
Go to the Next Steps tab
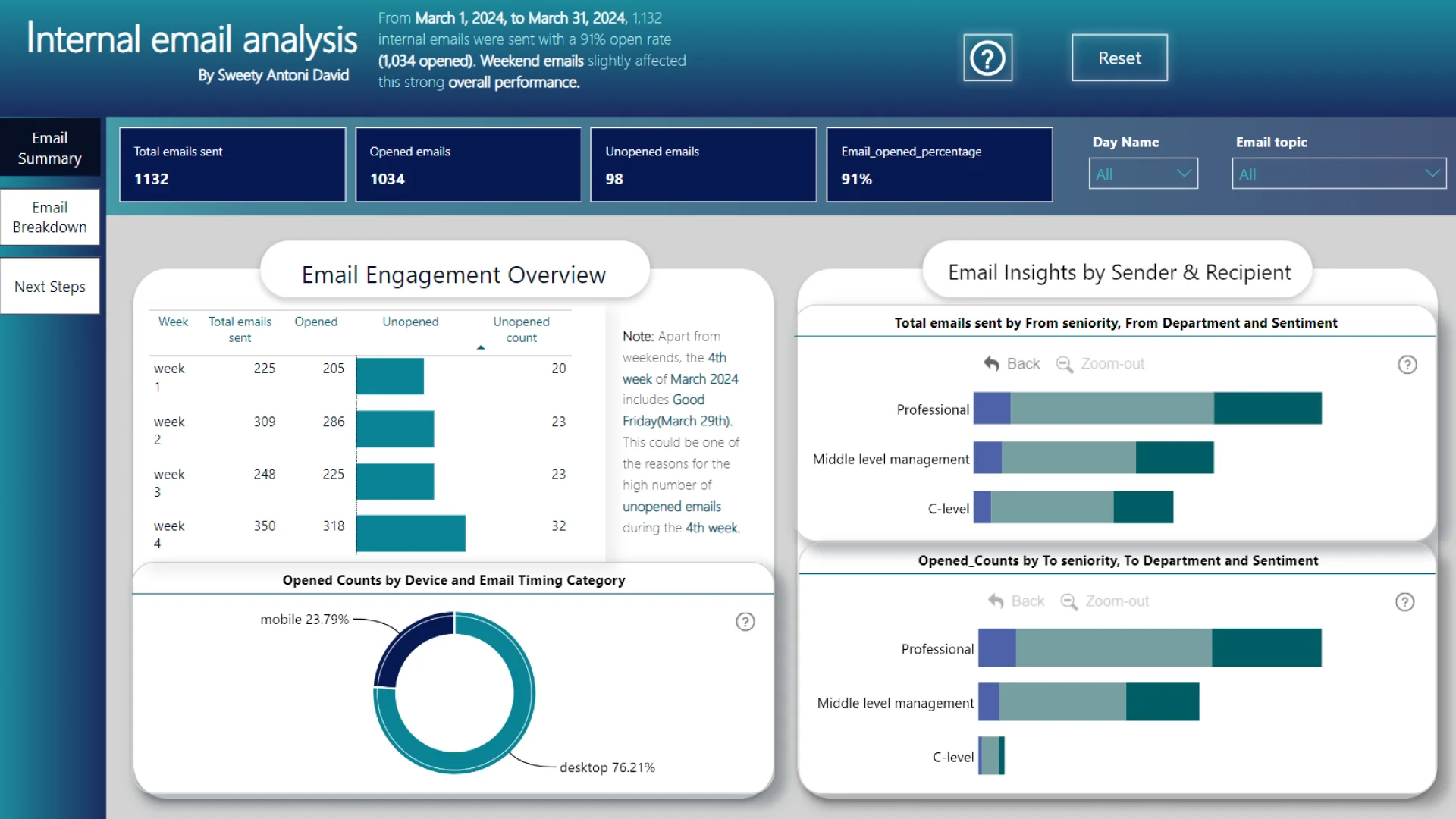coord(50,287)
